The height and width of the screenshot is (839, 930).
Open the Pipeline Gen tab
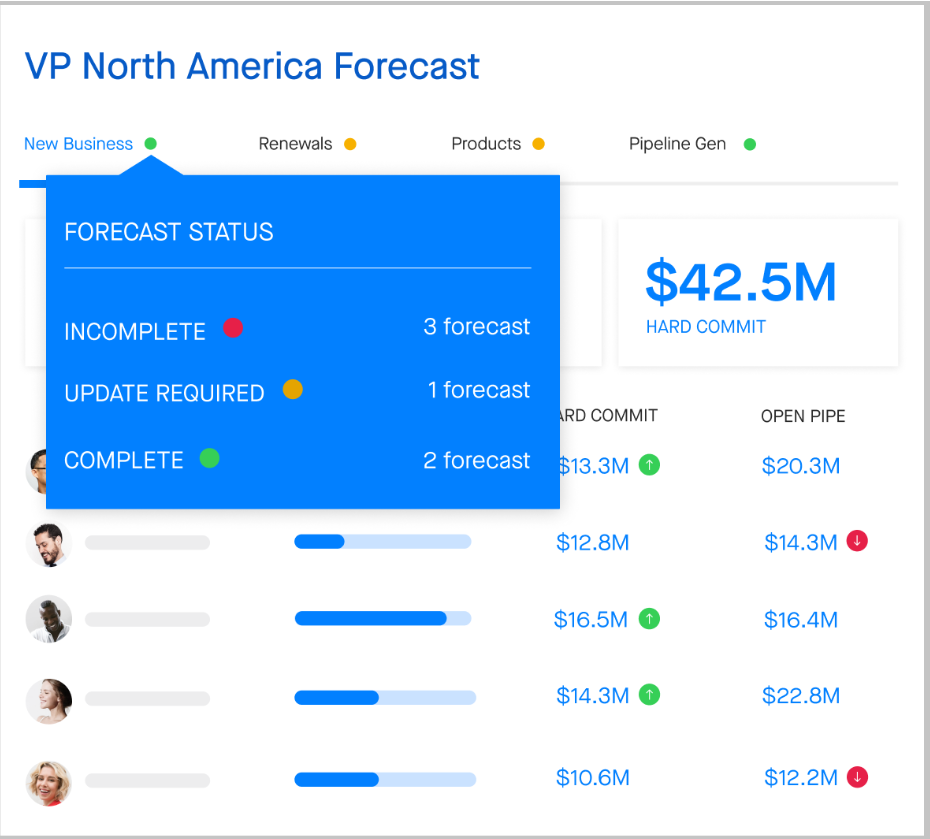coord(677,144)
